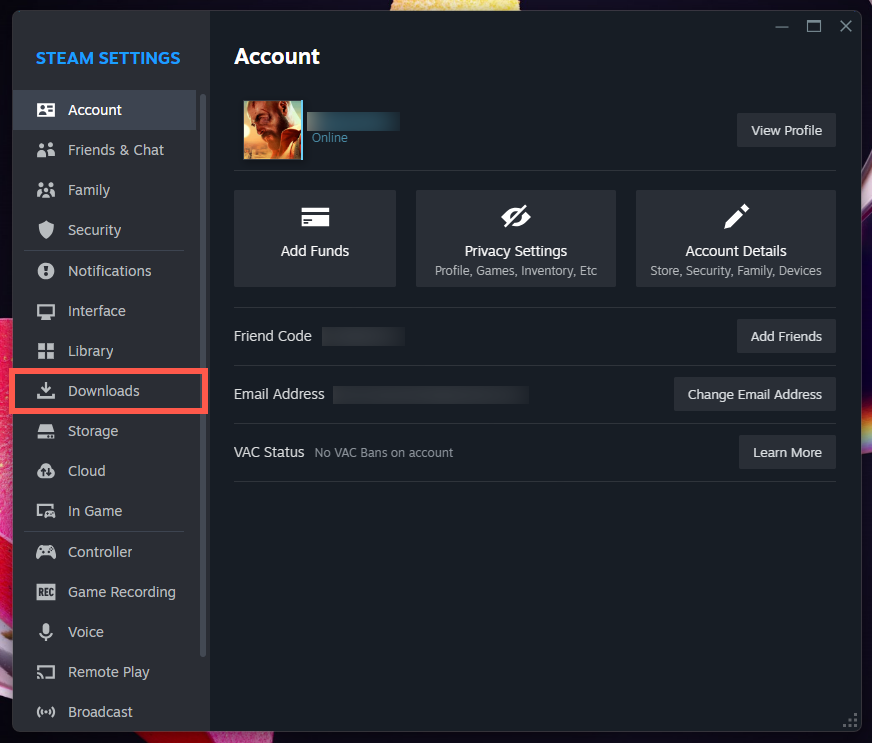Viewport: 872px width, 743px height.
Task: Click the Notifications alert icon
Action: (x=46, y=271)
